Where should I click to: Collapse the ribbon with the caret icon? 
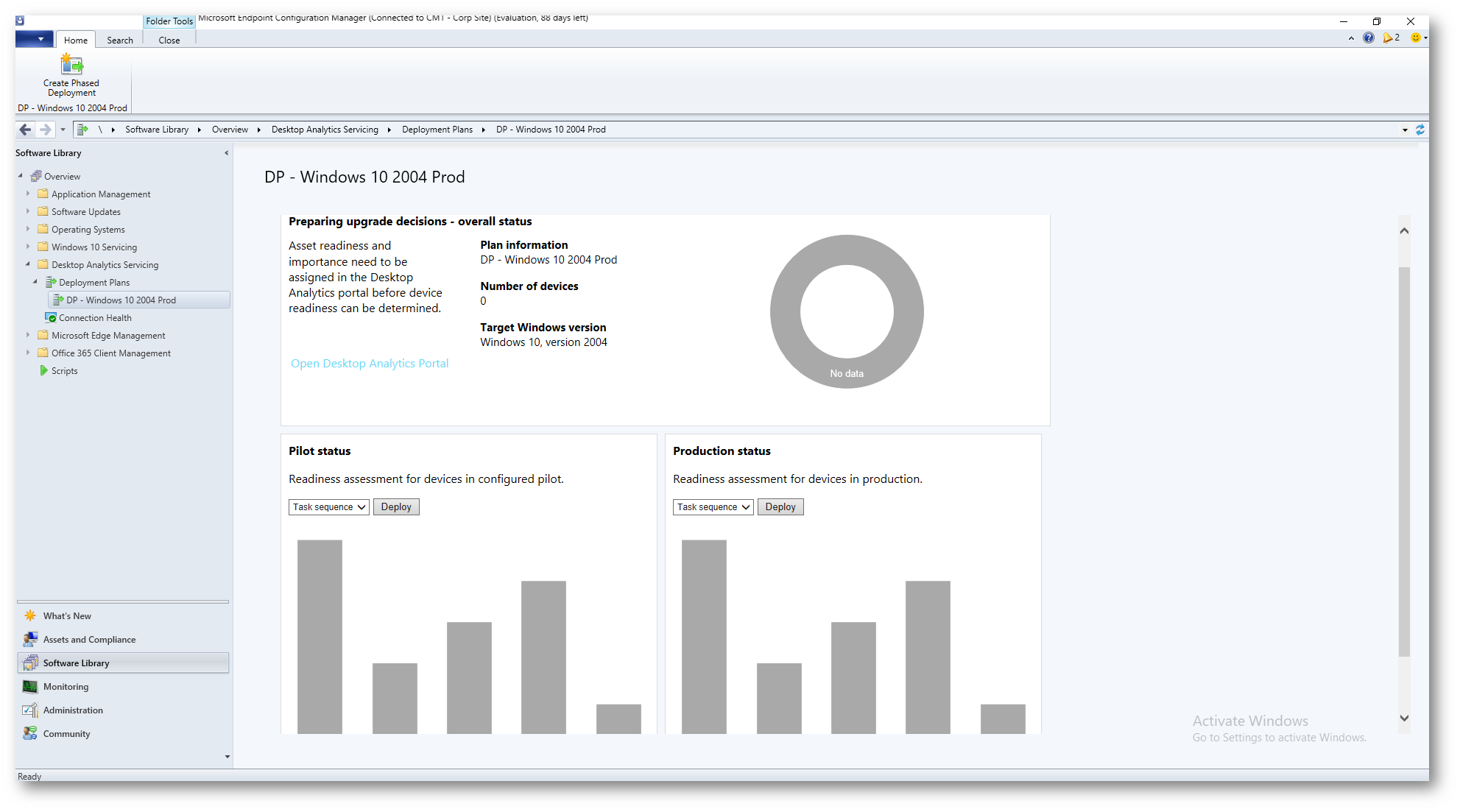[1351, 38]
